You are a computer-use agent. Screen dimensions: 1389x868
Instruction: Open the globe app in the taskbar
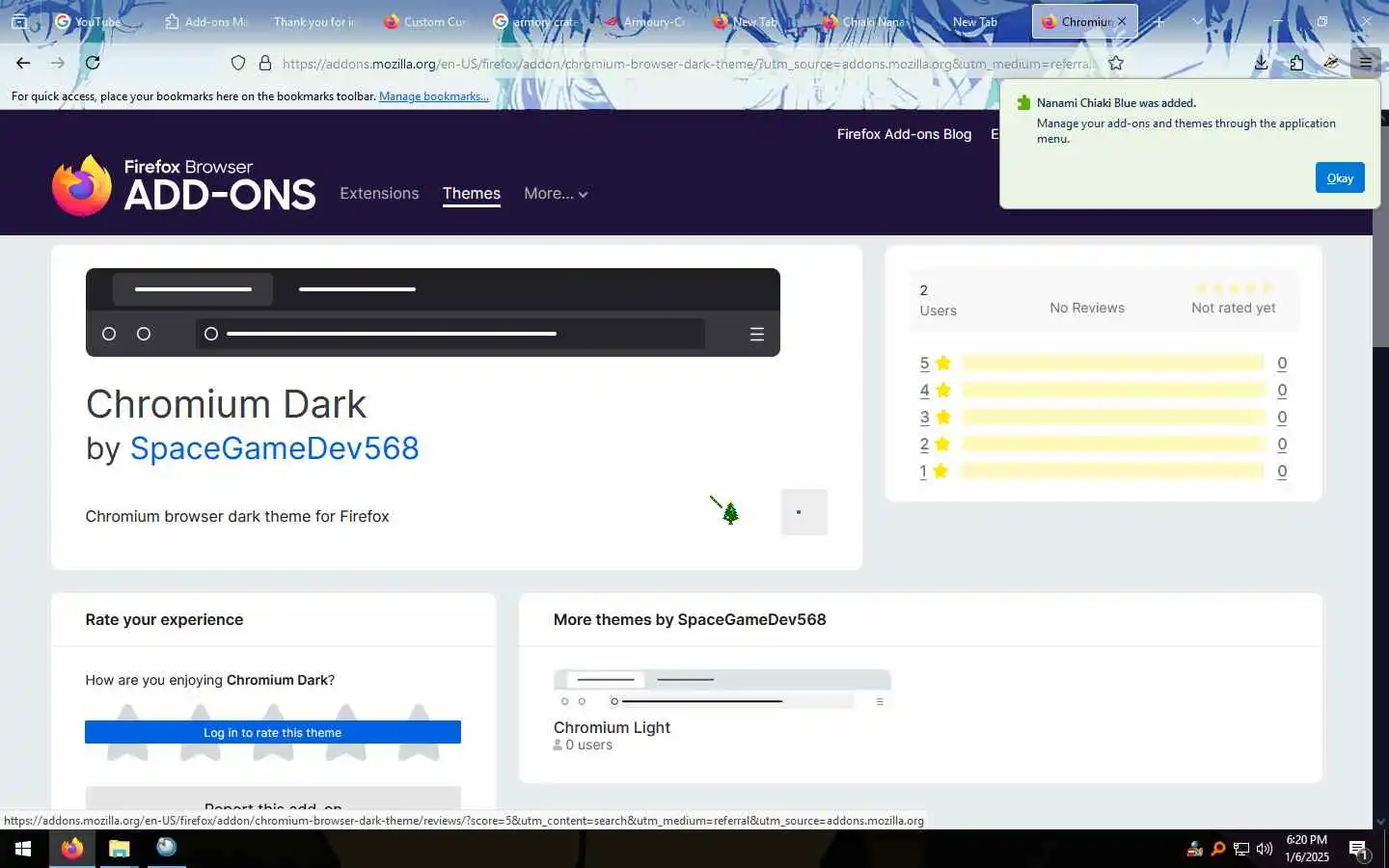point(166,849)
